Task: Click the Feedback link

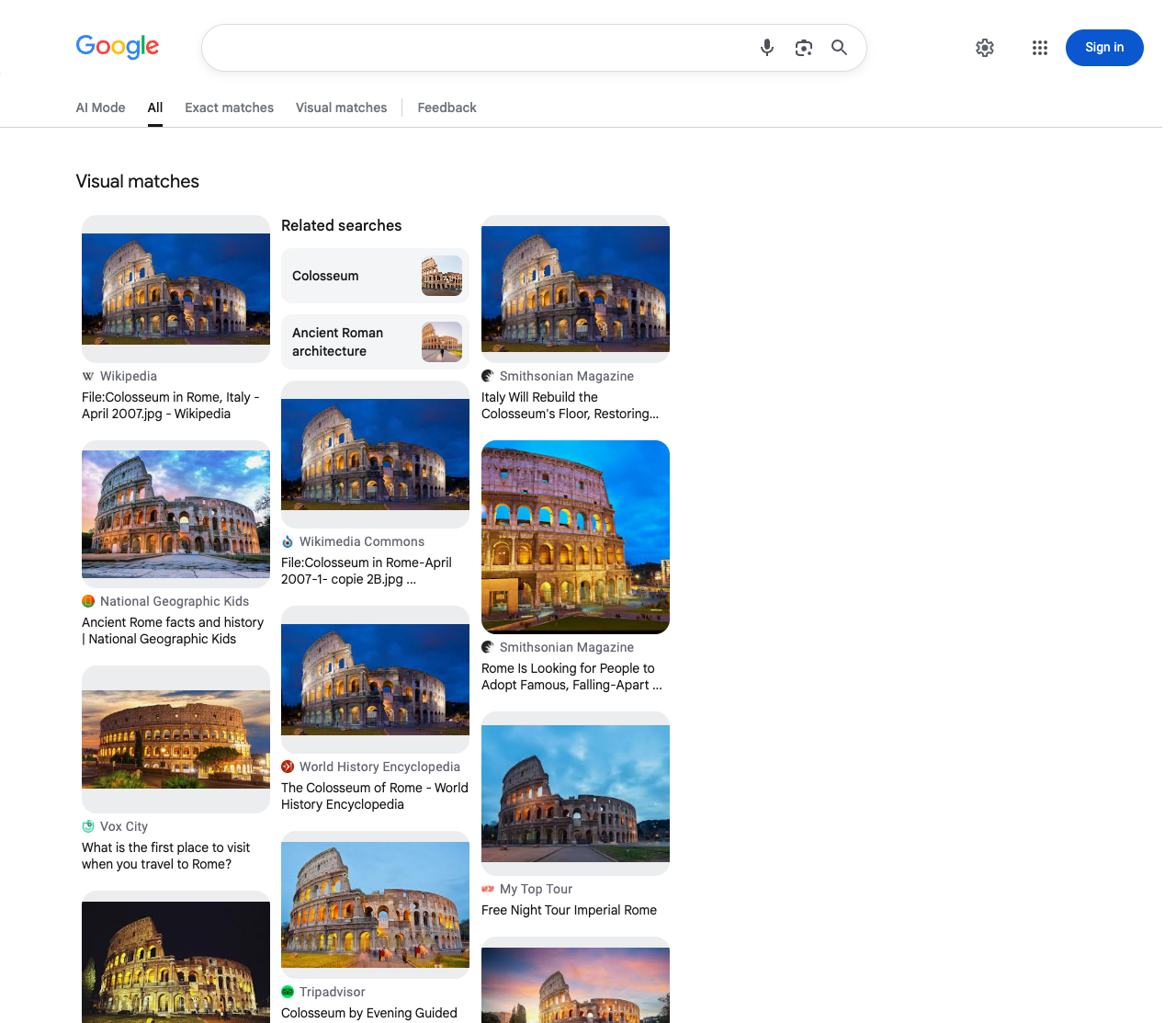Action: coord(447,108)
